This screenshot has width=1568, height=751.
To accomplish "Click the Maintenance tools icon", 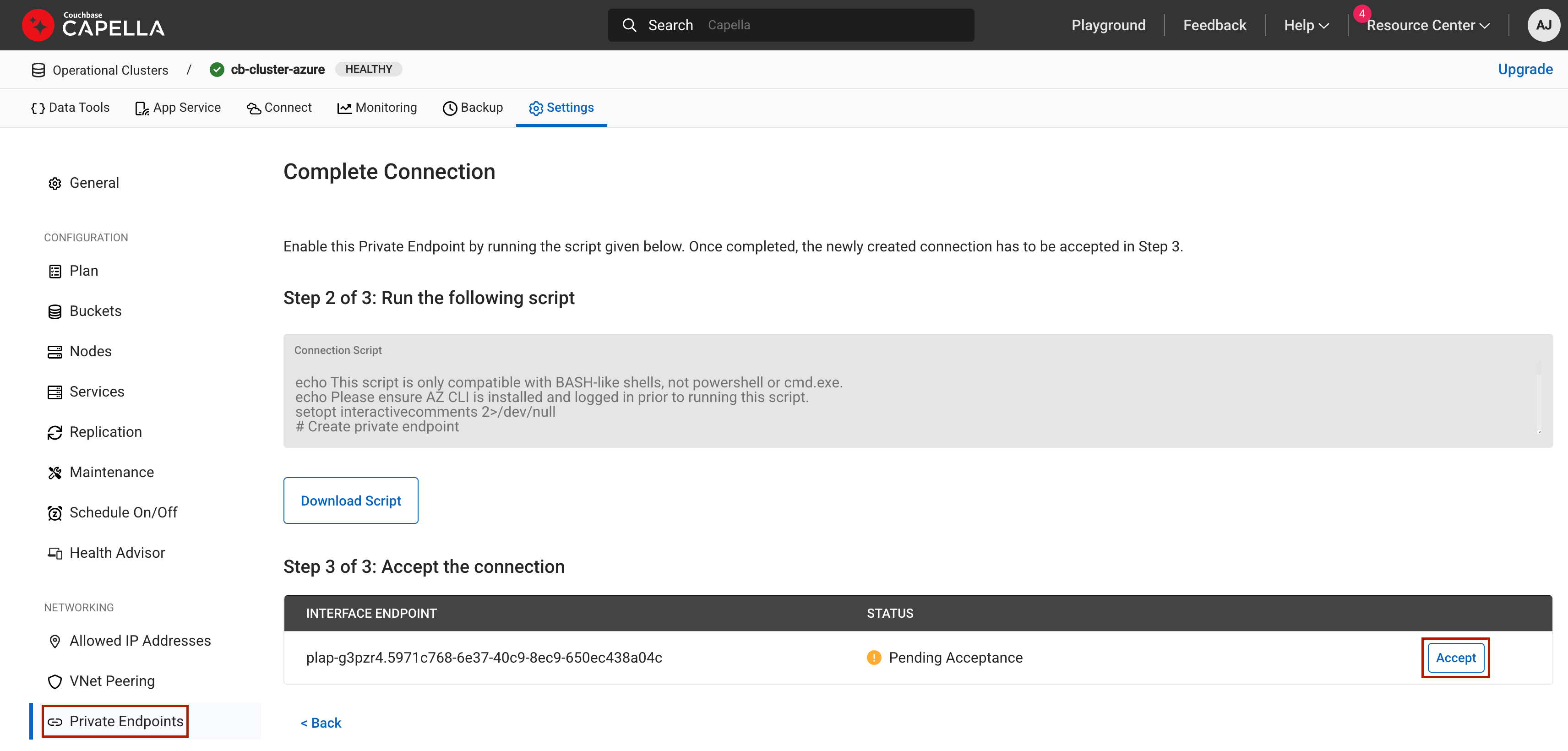I will [x=55, y=472].
